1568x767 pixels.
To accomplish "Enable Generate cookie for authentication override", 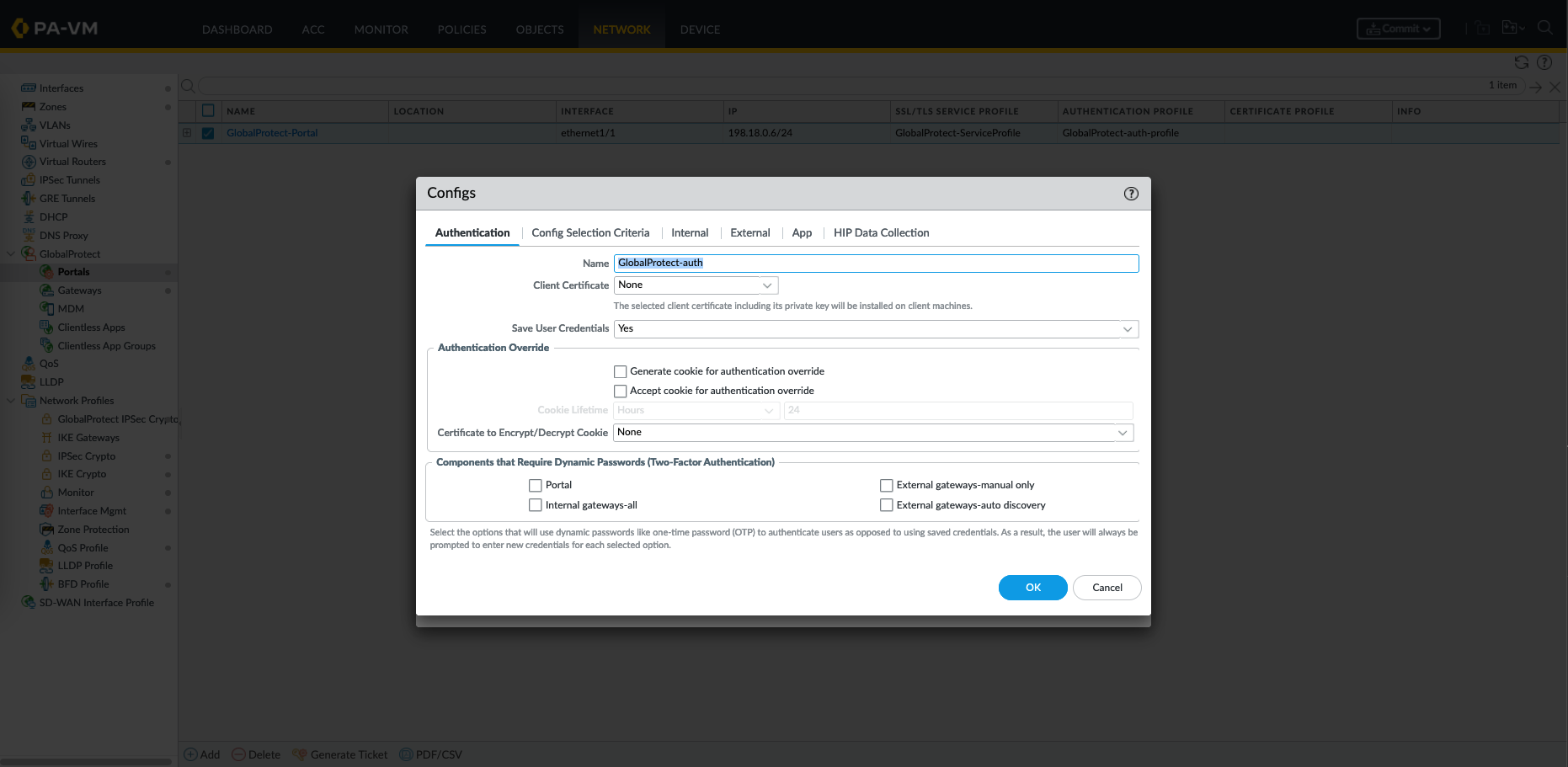I will 621,371.
